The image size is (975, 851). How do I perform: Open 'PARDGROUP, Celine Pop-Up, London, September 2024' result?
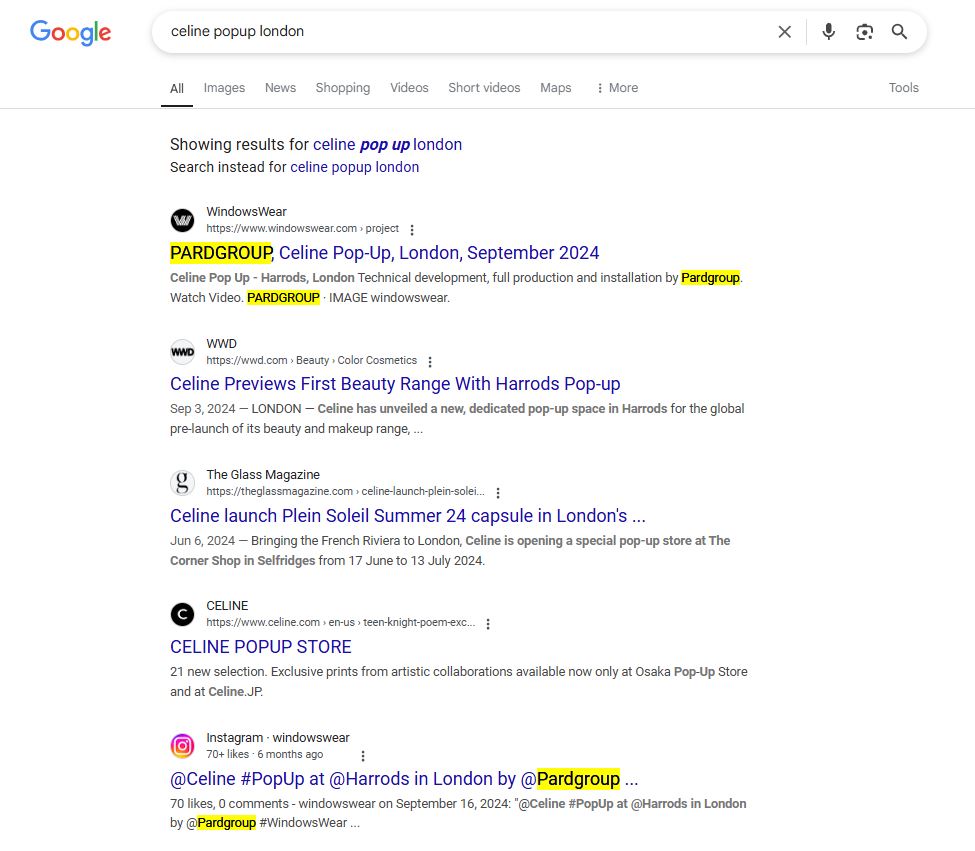(x=384, y=253)
